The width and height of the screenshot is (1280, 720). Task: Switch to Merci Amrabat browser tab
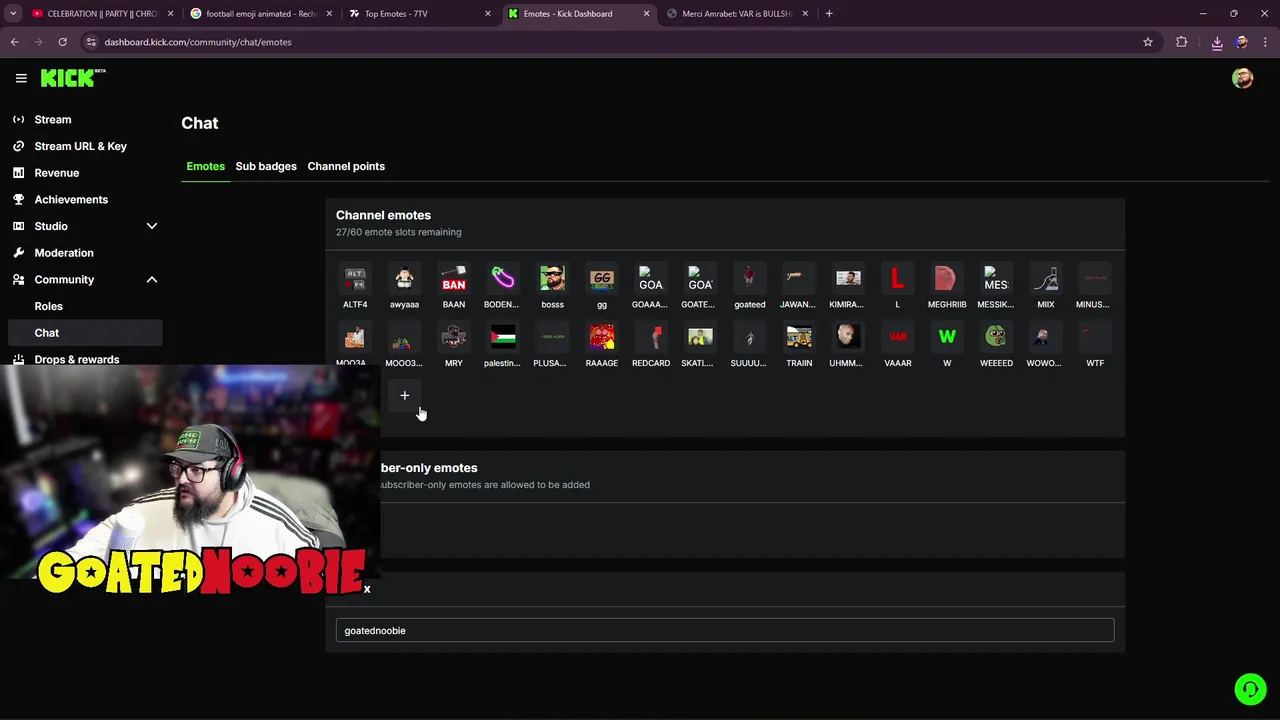coord(738,14)
